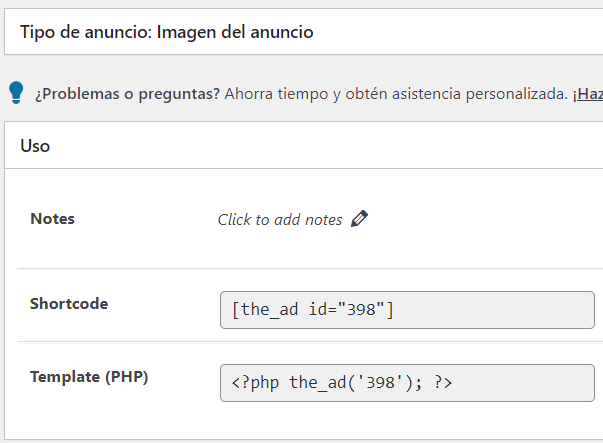The height and width of the screenshot is (443, 603).
Task: Click the Shortcode row label
Action: tap(69, 304)
